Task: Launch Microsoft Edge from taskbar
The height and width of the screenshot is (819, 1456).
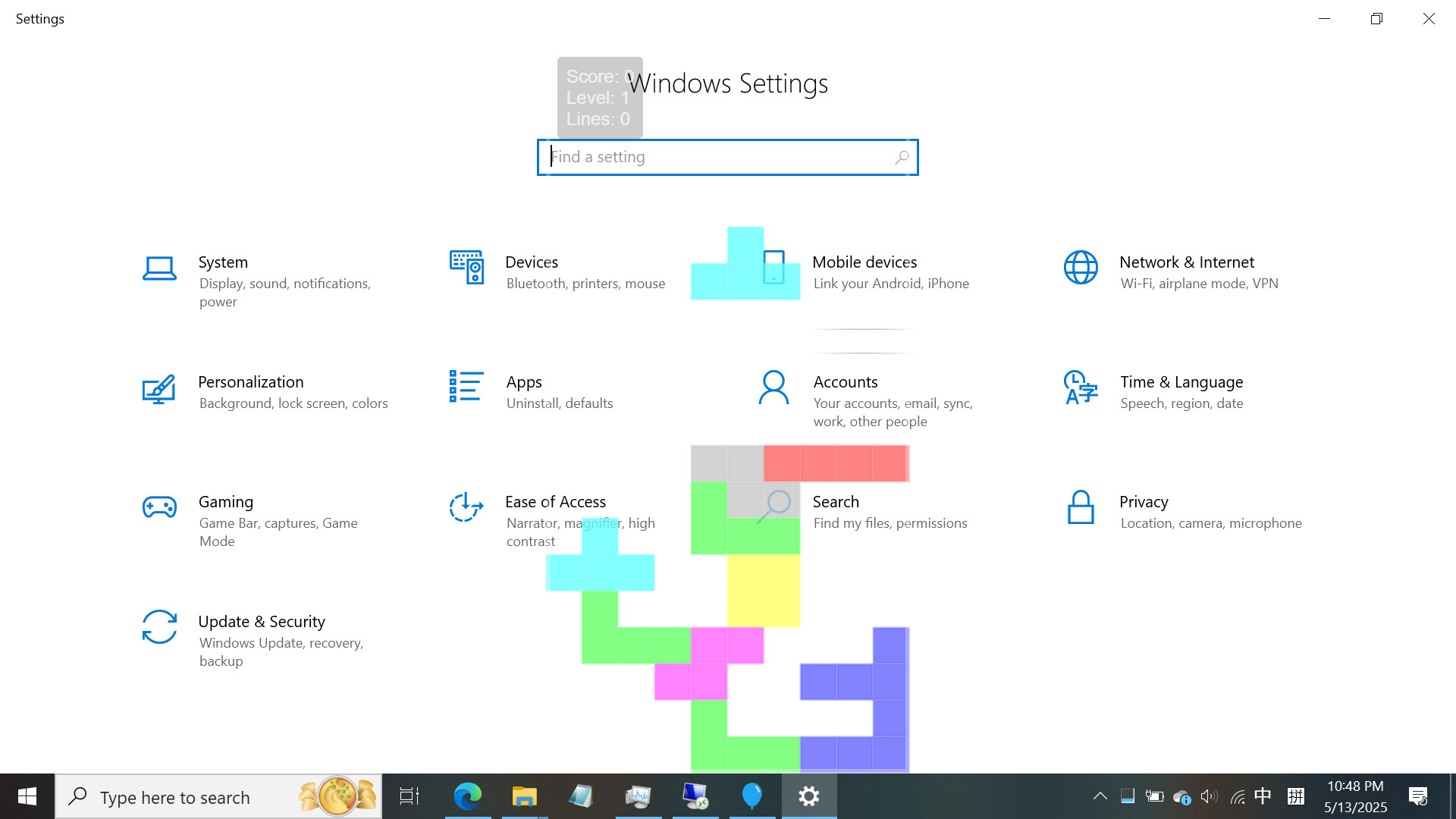Action: [x=467, y=796]
